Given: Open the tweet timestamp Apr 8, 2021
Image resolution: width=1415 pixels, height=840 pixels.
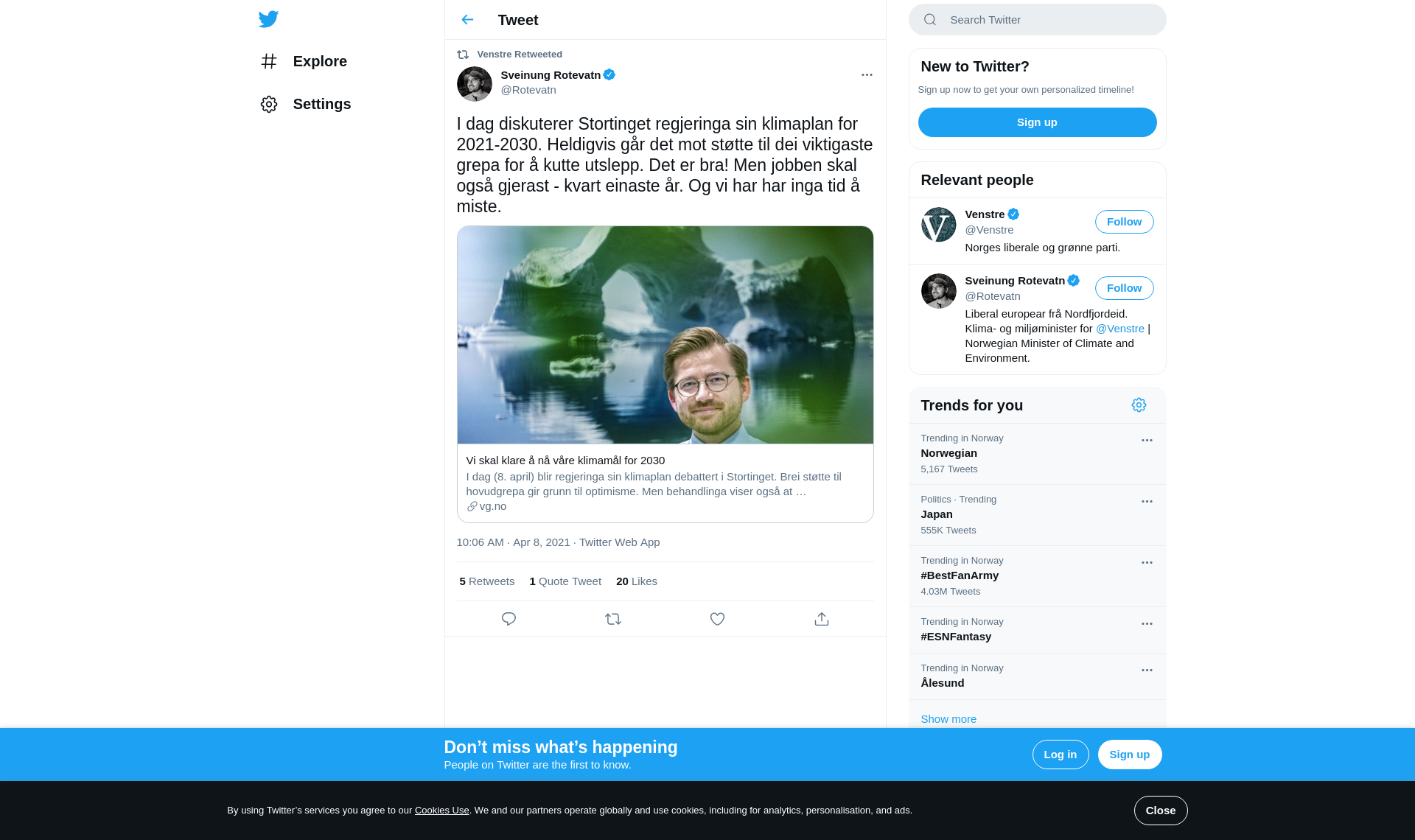Looking at the screenshot, I should pyautogui.click(x=513, y=542).
